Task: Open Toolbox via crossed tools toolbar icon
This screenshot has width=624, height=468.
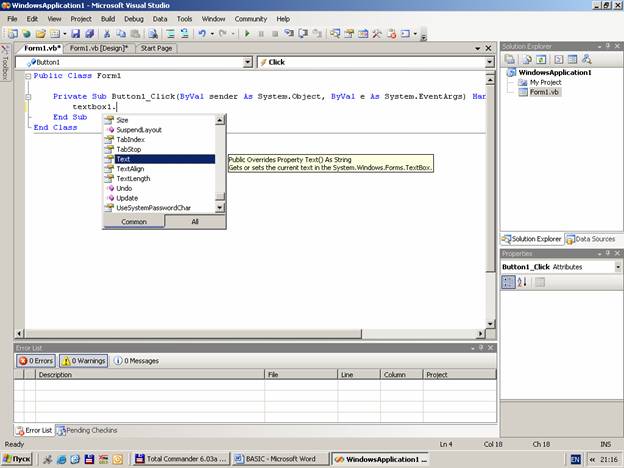Action: tap(377, 34)
